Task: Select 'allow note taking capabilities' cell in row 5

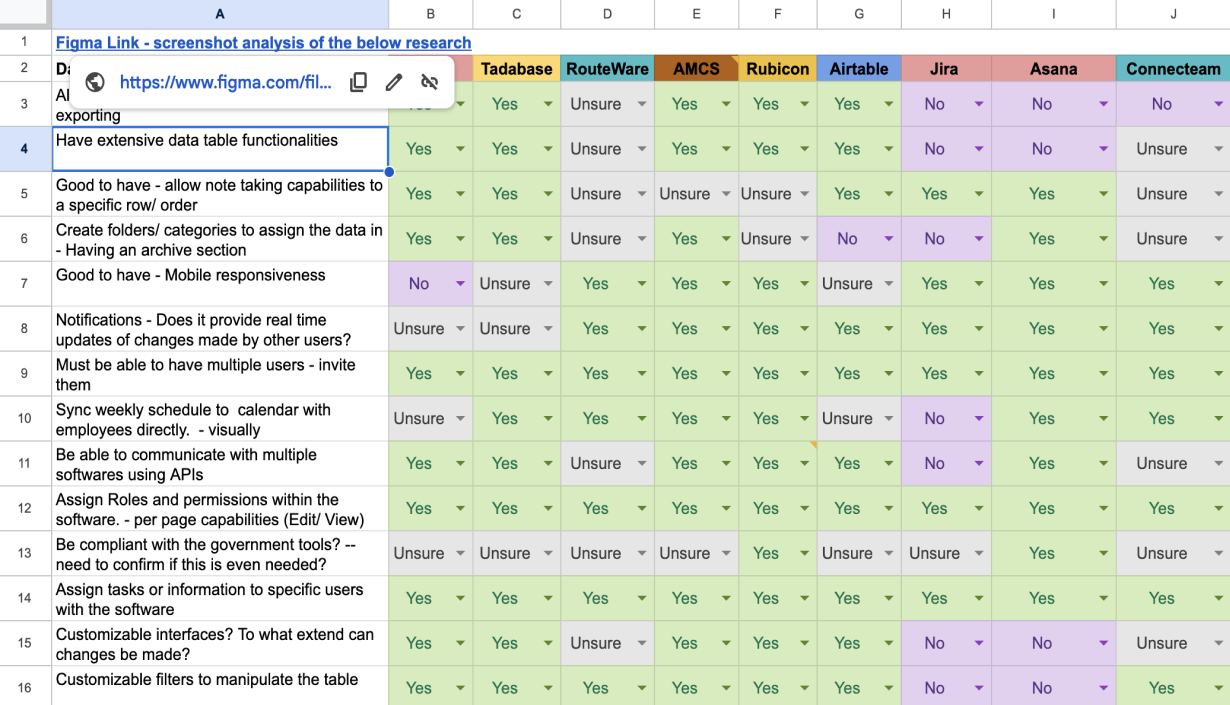Action: (220, 194)
